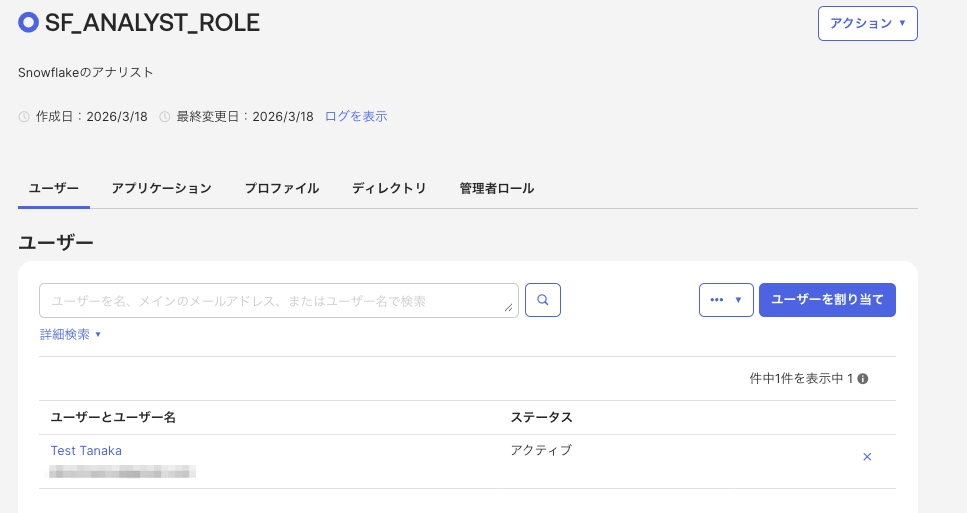Open the アクション dropdown menu
This screenshot has width=967, height=513.
tap(867, 23)
